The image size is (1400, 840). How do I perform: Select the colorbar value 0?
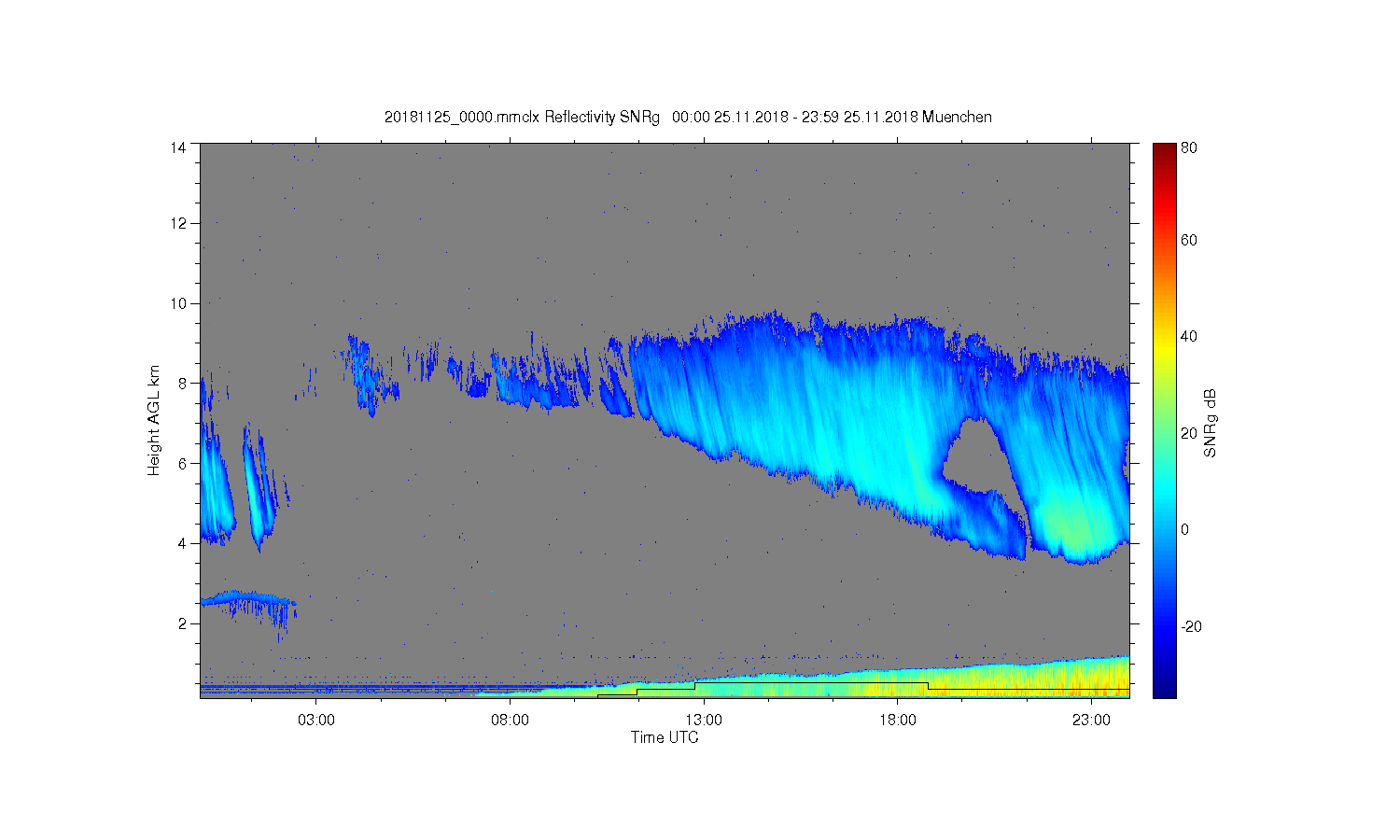(x=1185, y=529)
